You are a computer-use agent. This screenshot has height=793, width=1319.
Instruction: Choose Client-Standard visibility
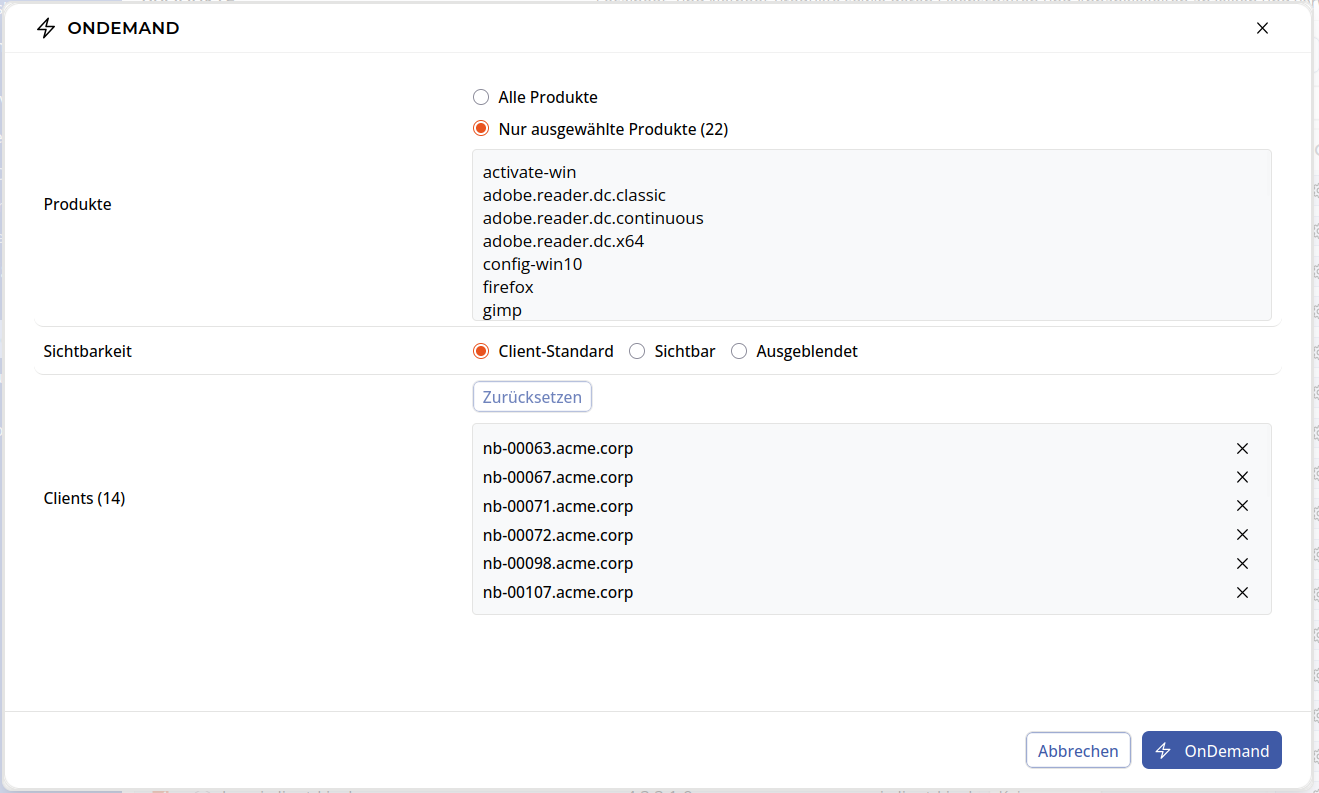(x=481, y=351)
